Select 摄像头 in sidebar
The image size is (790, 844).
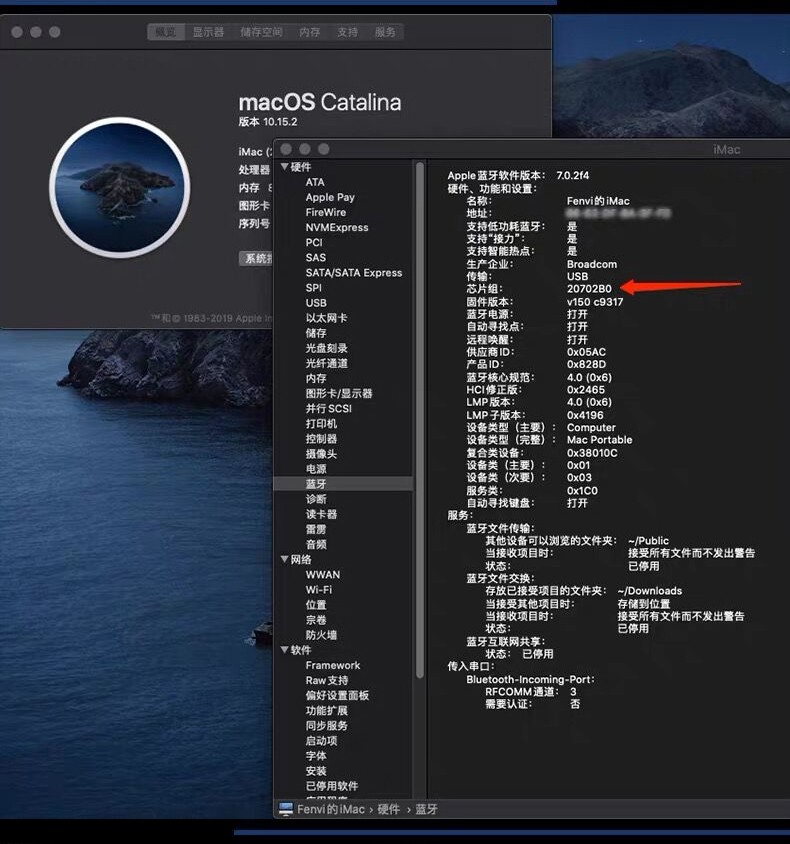(321, 453)
